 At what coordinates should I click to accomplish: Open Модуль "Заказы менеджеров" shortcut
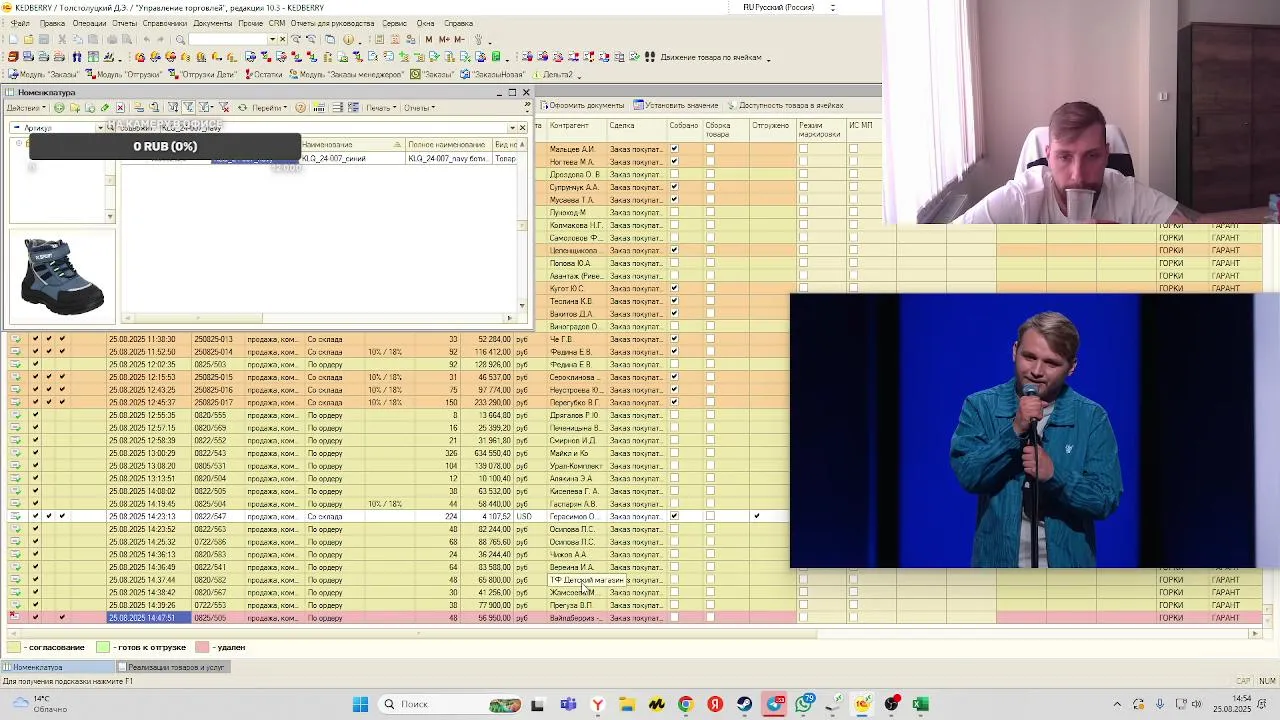click(x=346, y=75)
